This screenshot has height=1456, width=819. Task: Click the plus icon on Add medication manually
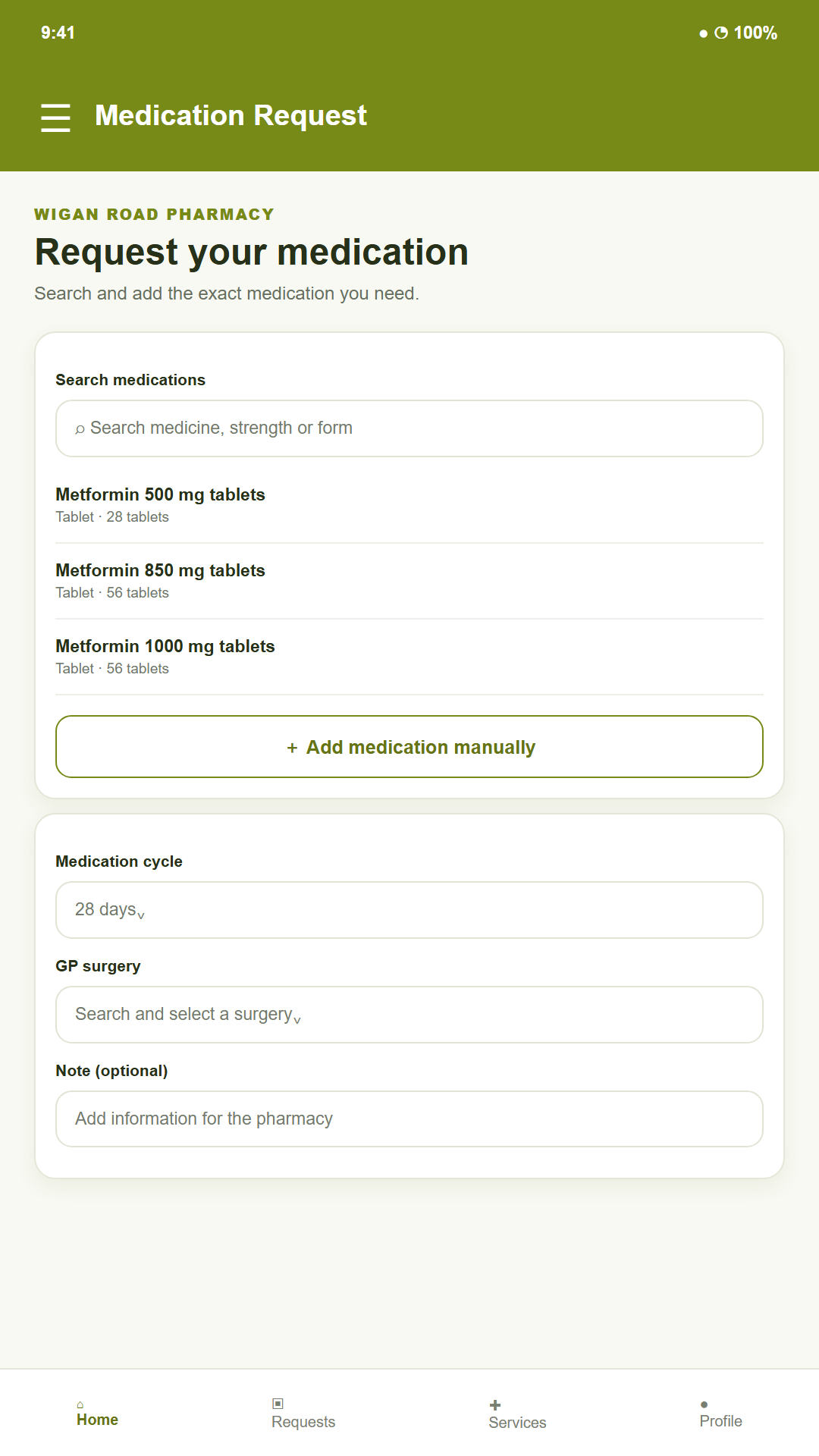pos(292,748)
